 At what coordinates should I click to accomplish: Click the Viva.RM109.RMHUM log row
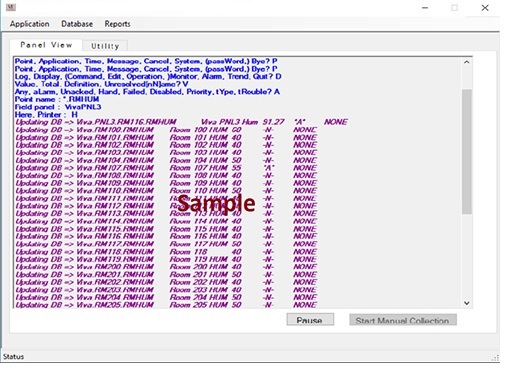click(x=166, y=183)
